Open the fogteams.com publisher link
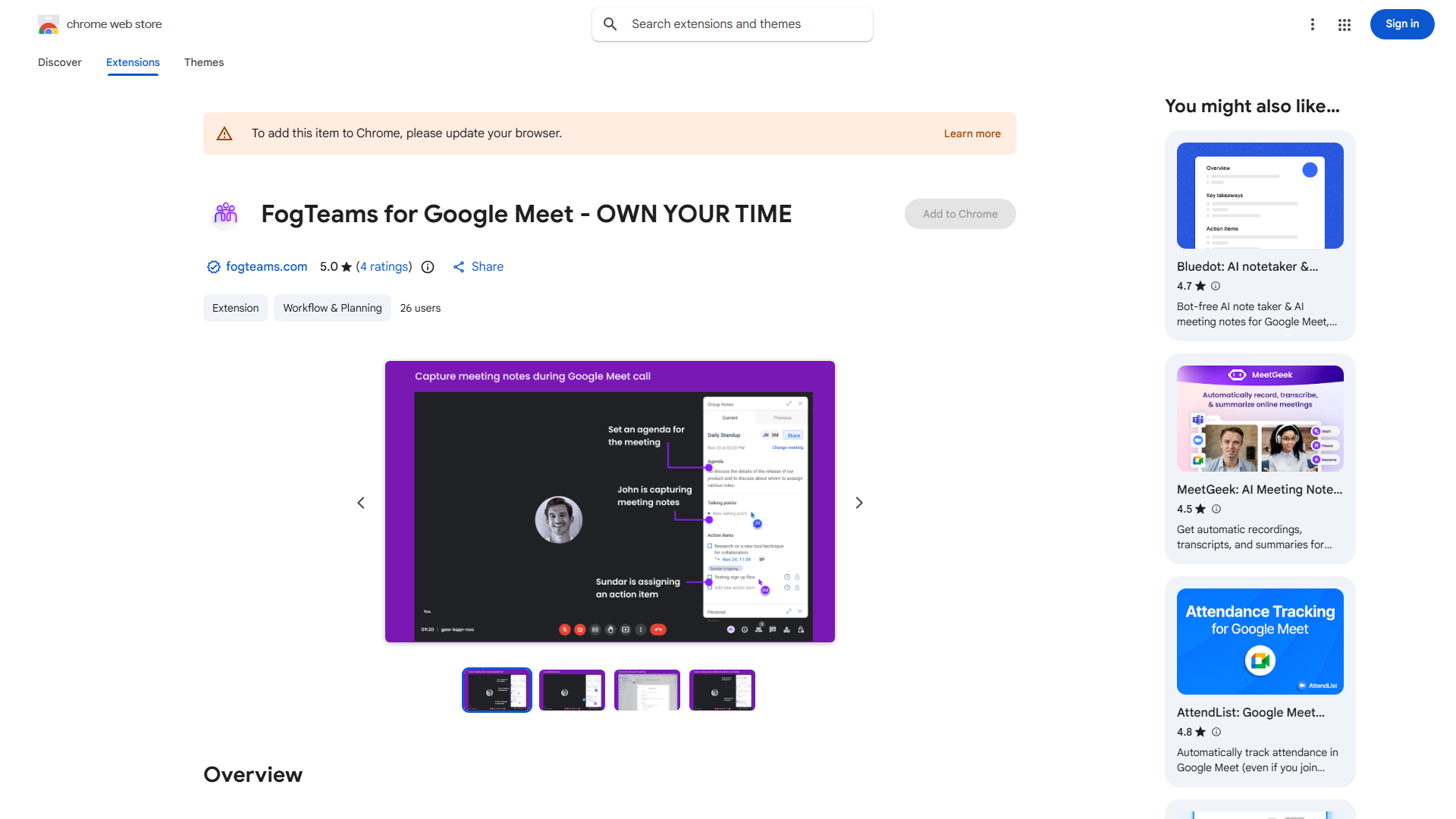The height and width of the screenshot is (819, 1456). coord(266,267)
